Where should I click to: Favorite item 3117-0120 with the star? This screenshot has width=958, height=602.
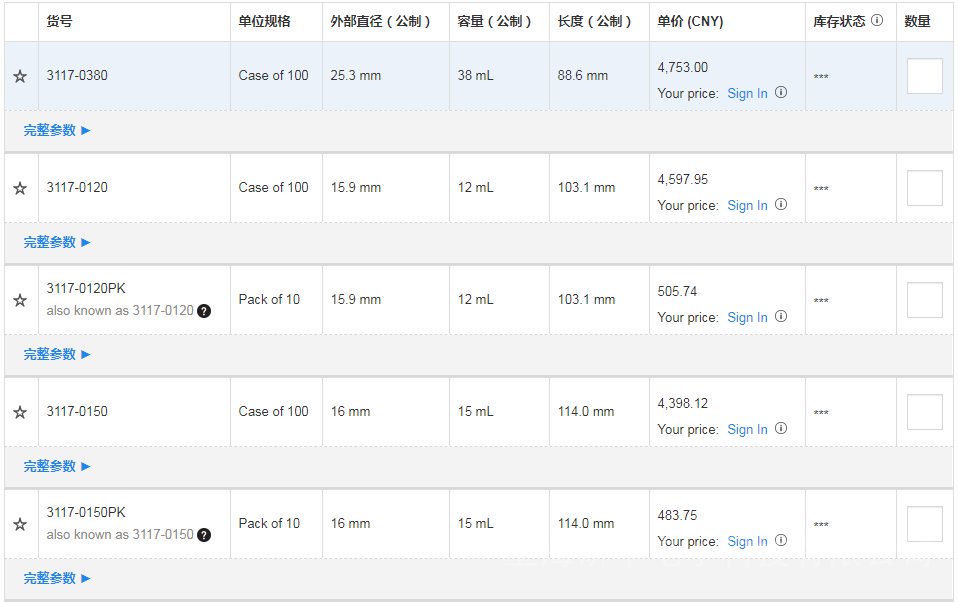(x=19, y=188)
